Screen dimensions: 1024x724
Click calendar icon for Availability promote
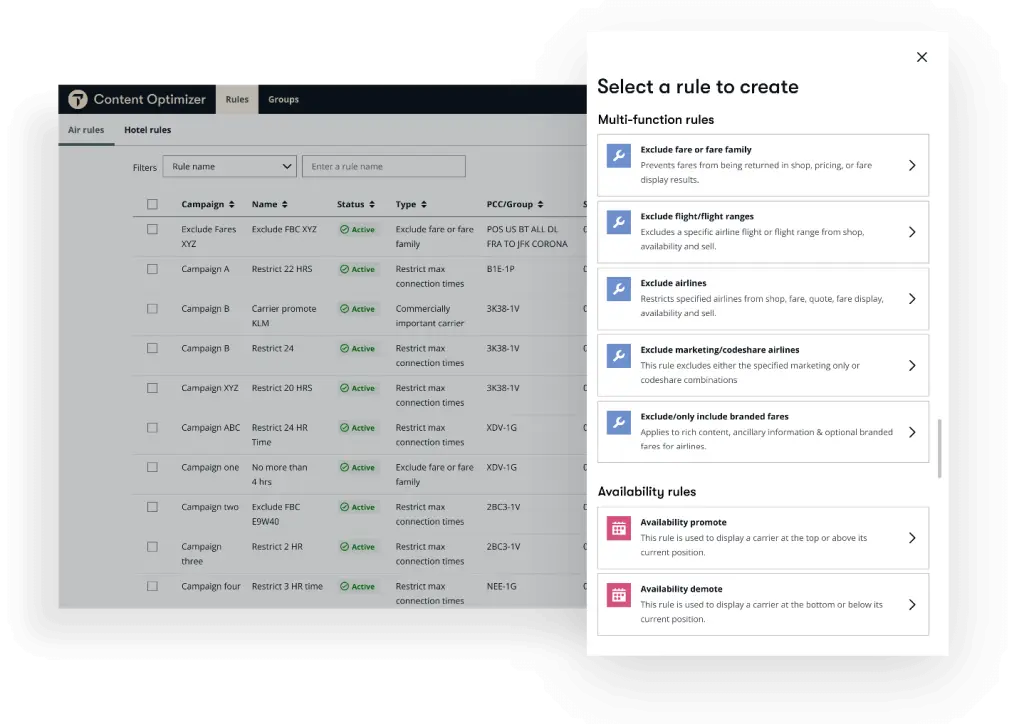coord(619,529)
